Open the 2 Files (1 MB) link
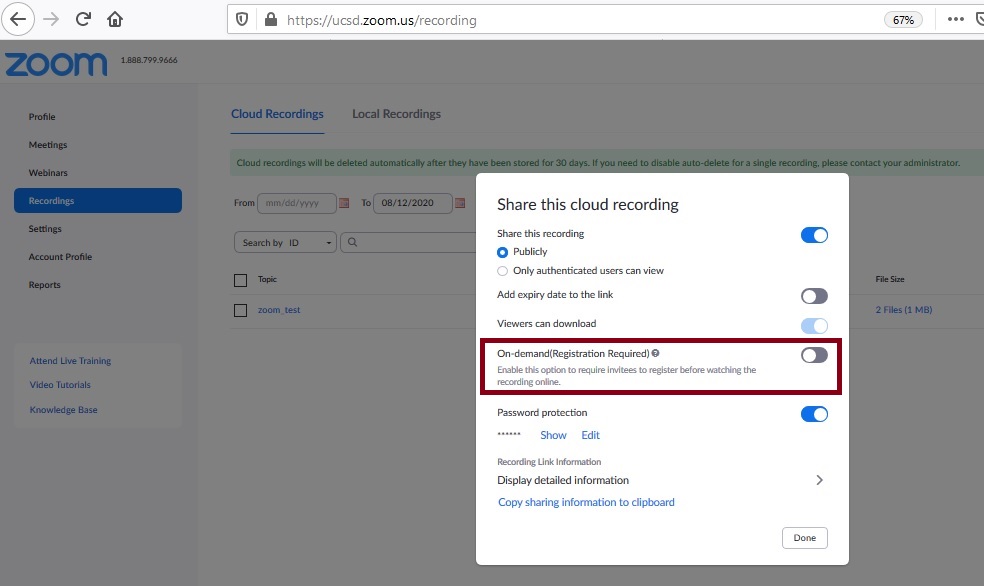 pos(904,310)
